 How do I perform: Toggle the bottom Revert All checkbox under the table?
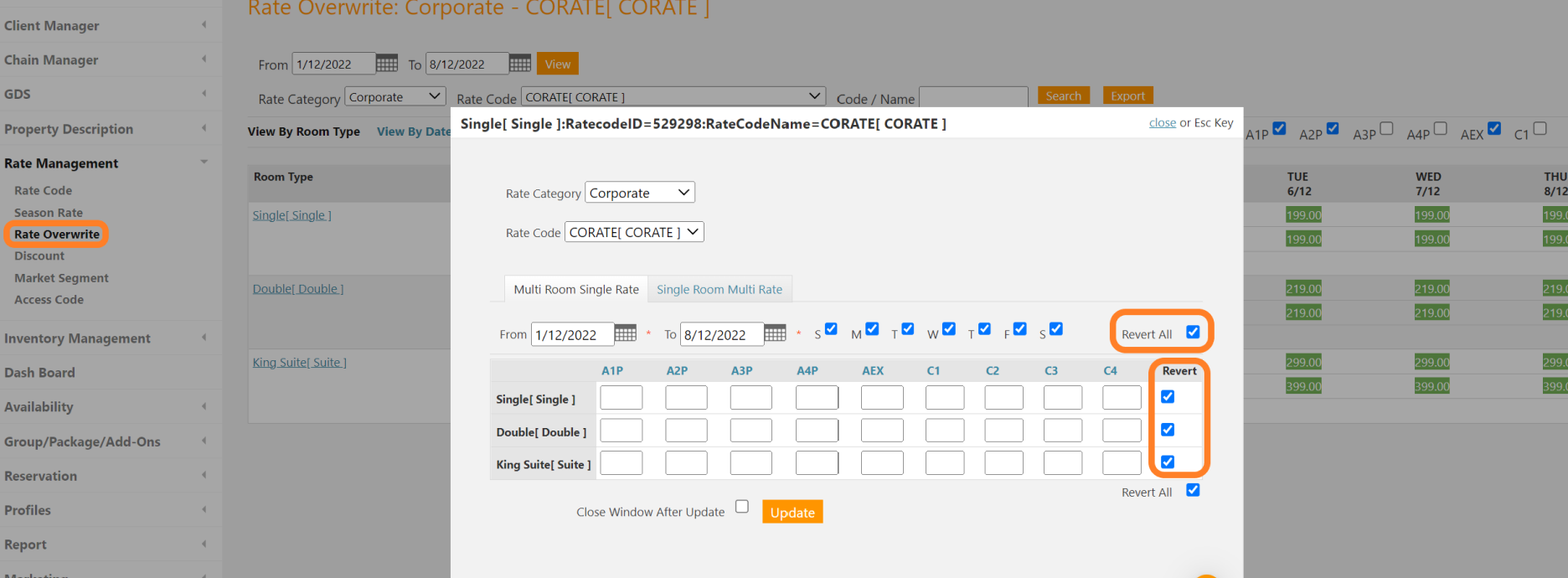[x=1193, y=490]
